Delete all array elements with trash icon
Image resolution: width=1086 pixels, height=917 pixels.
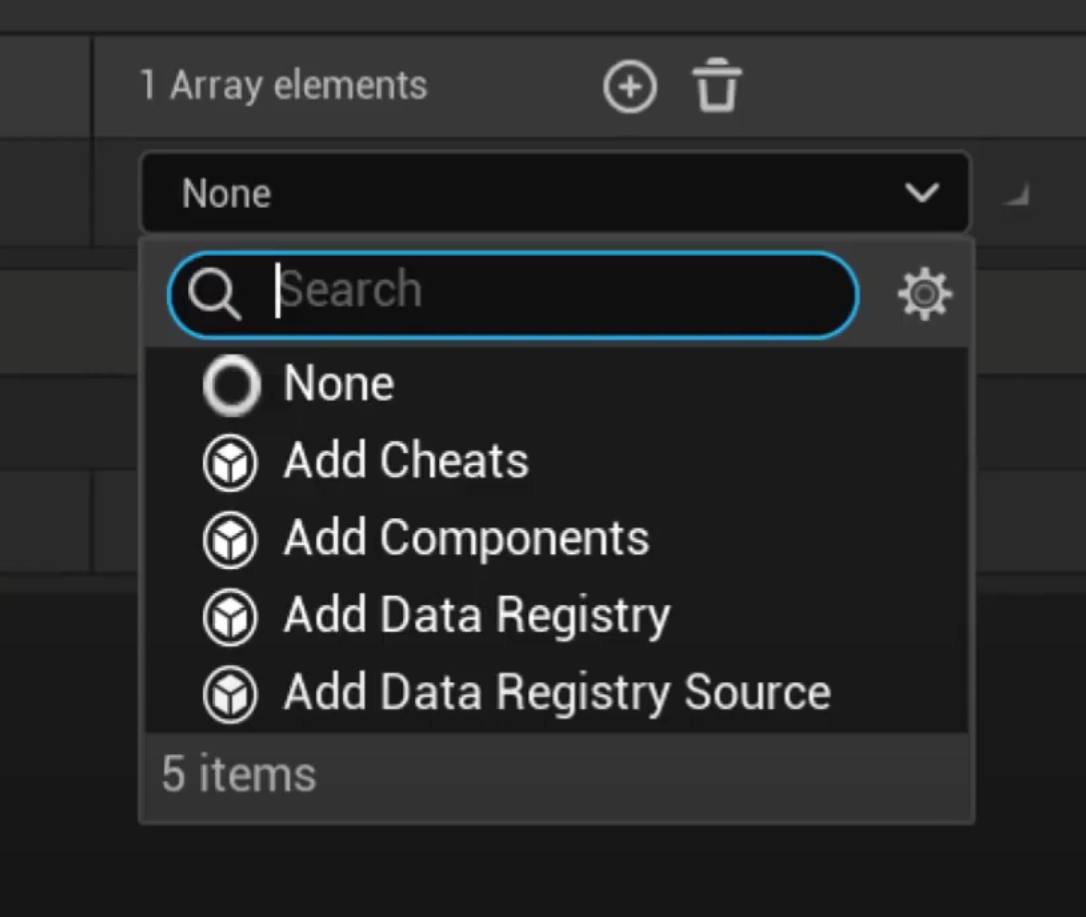tap(717, 85)
